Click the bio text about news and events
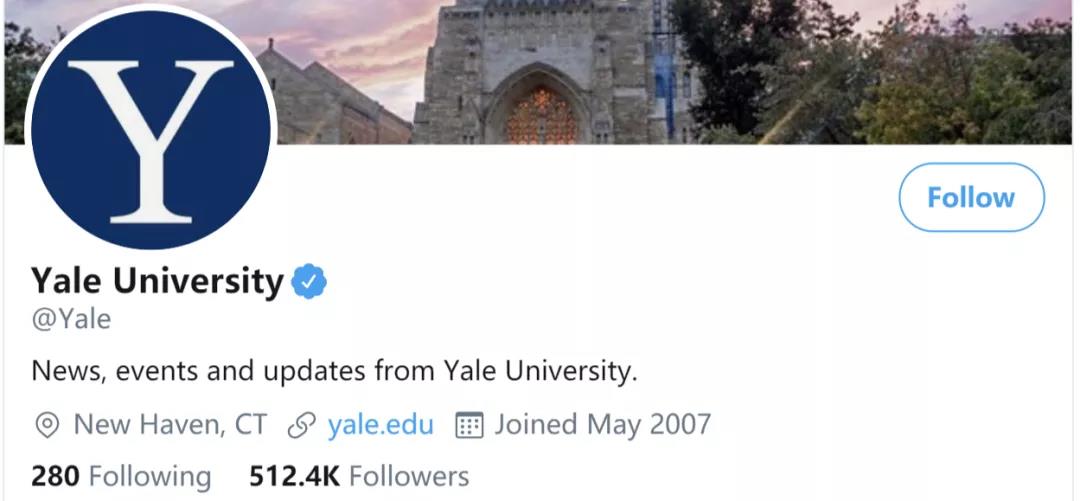 click(x=335, y=372)
